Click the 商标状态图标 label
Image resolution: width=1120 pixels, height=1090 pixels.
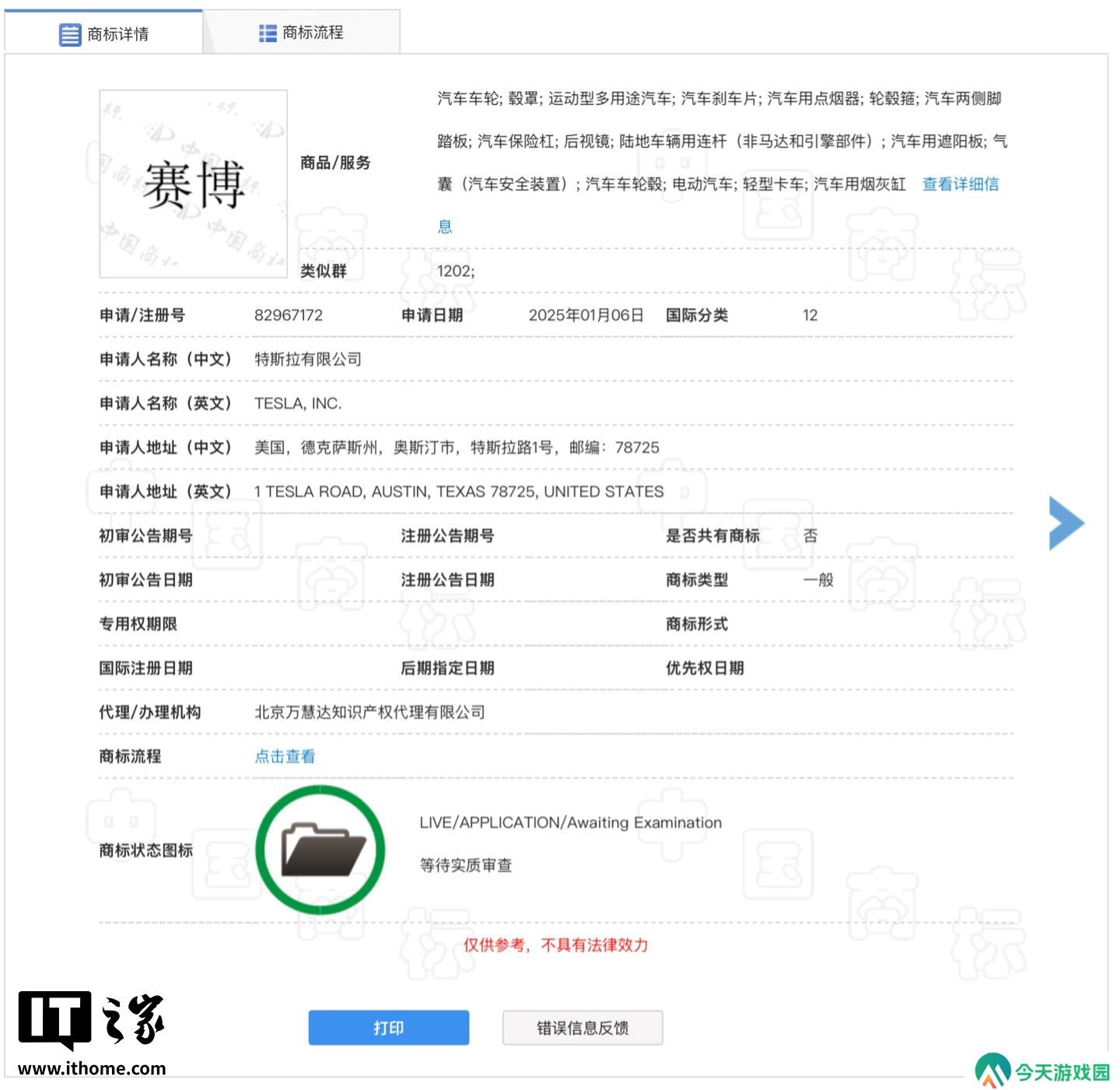coord(146,850)
